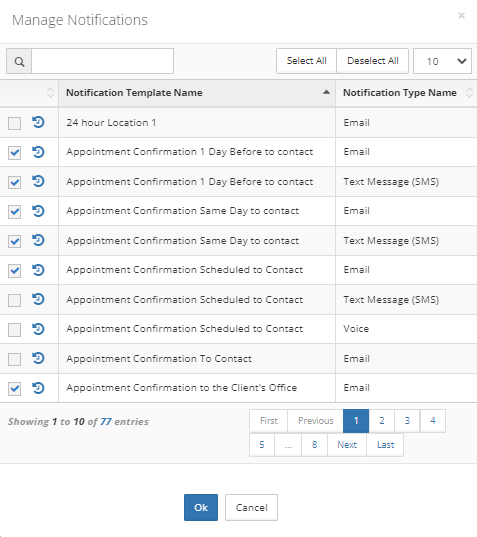Enable Appointment Confirmation Scheduled to Contact Voice checkbox
This screenshot has width=477, height=537.
(14, 330)
